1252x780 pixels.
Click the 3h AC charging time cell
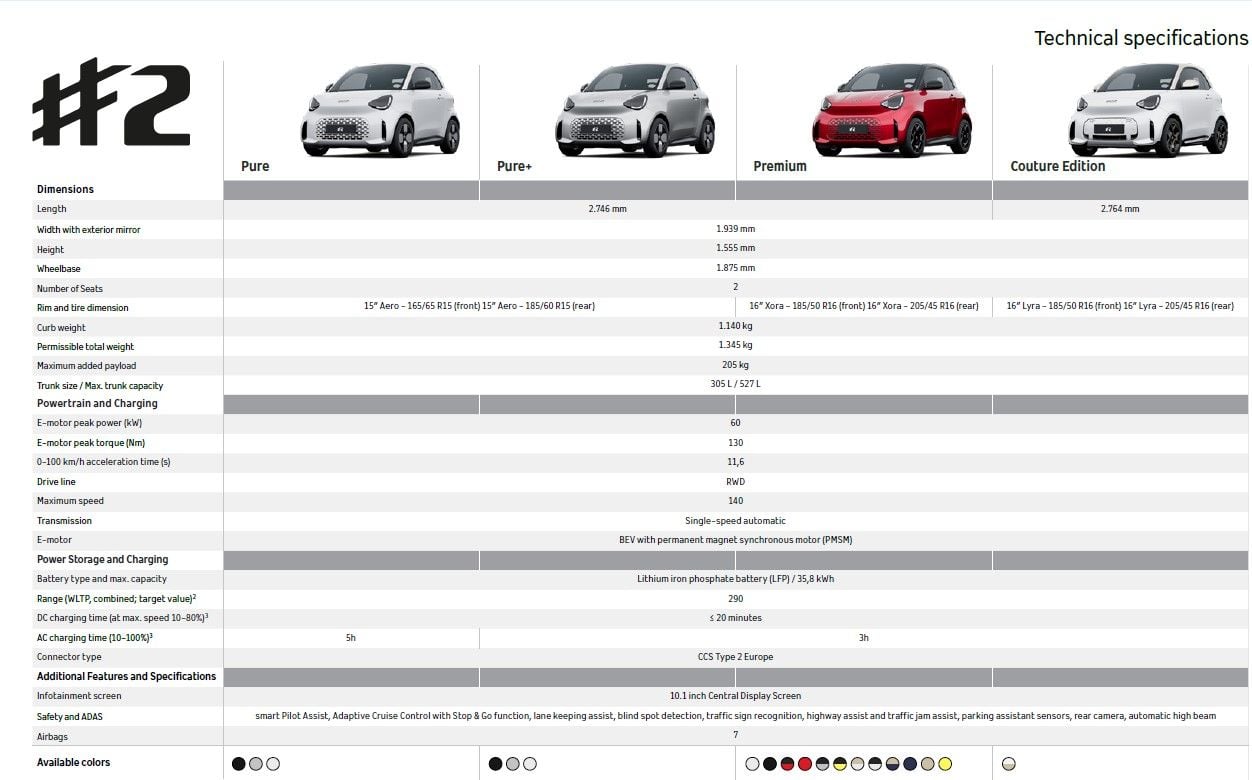864,637
